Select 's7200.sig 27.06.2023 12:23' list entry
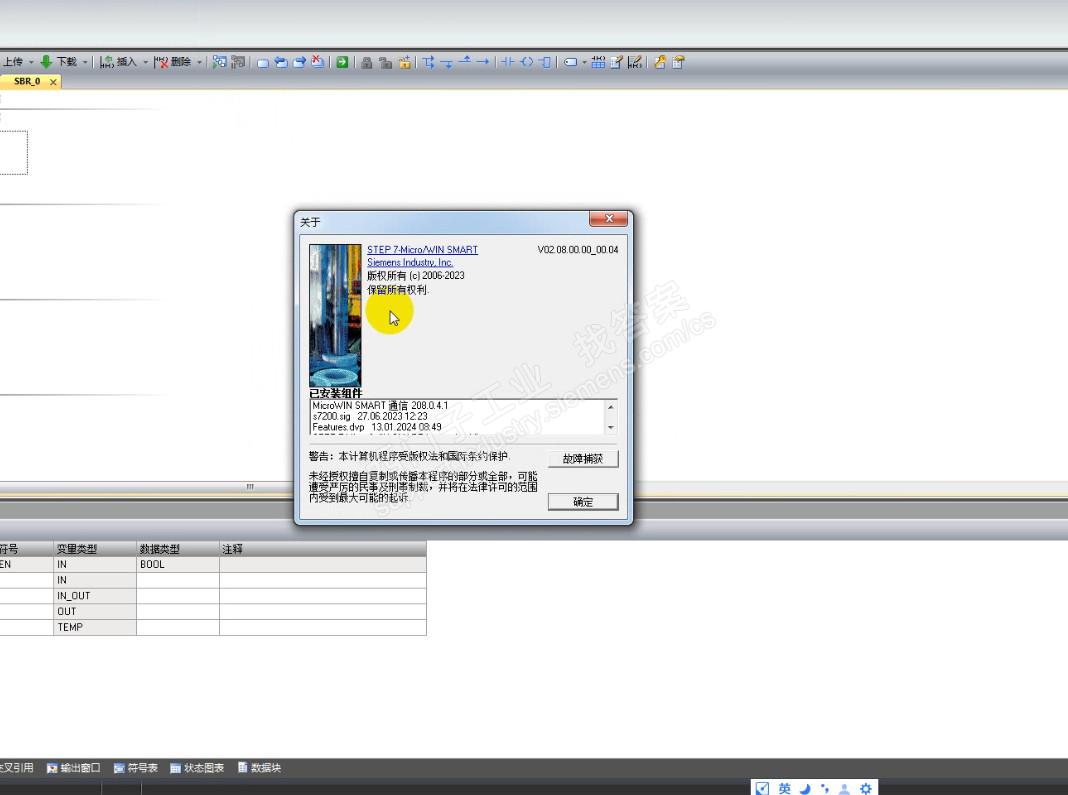The image size is (1068, 795). [x=370, y=416]
